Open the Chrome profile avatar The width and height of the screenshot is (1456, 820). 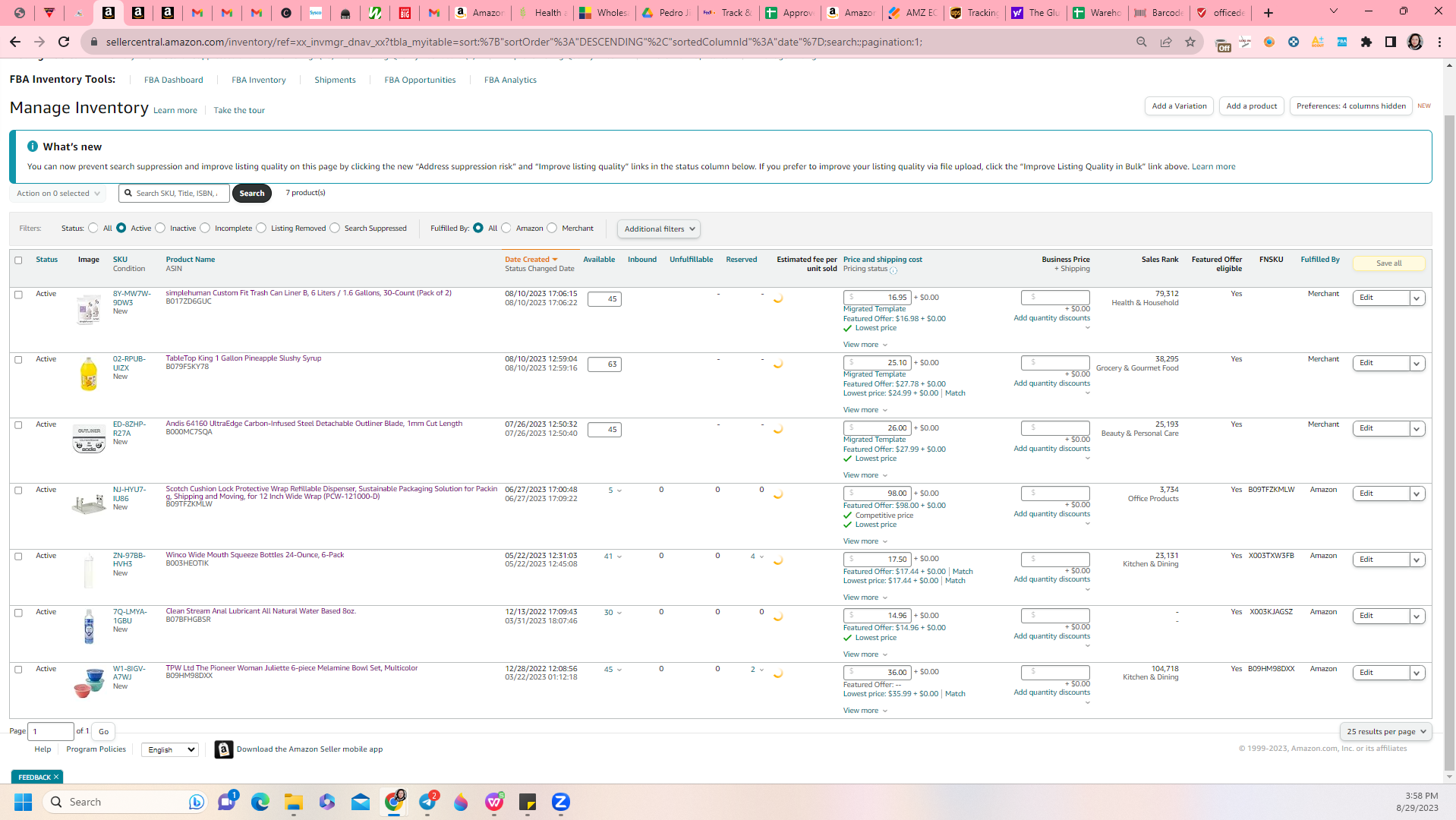pyautogui.click(x=1415, y=42)
